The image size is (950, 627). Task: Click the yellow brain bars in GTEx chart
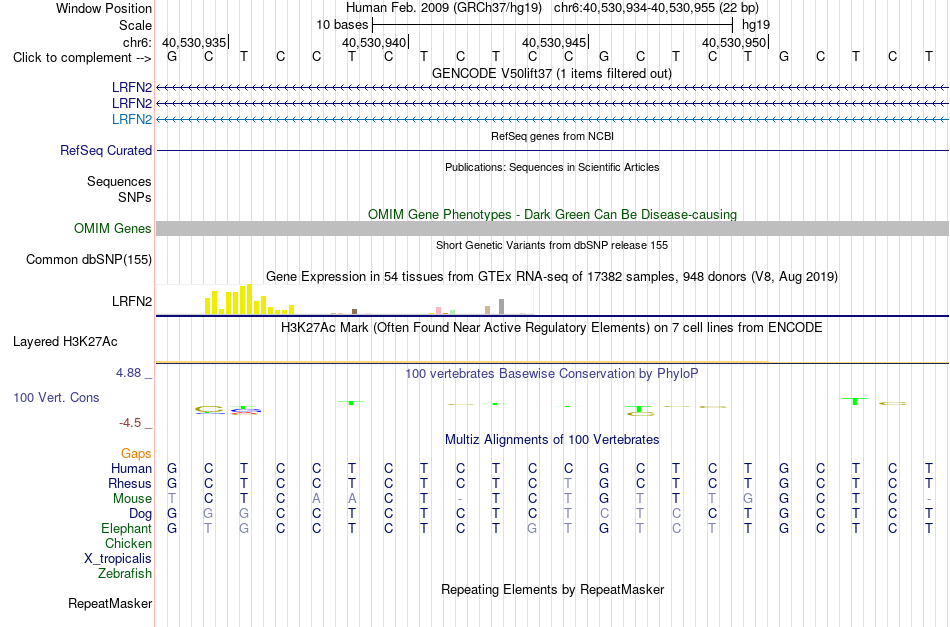point(249,299)
